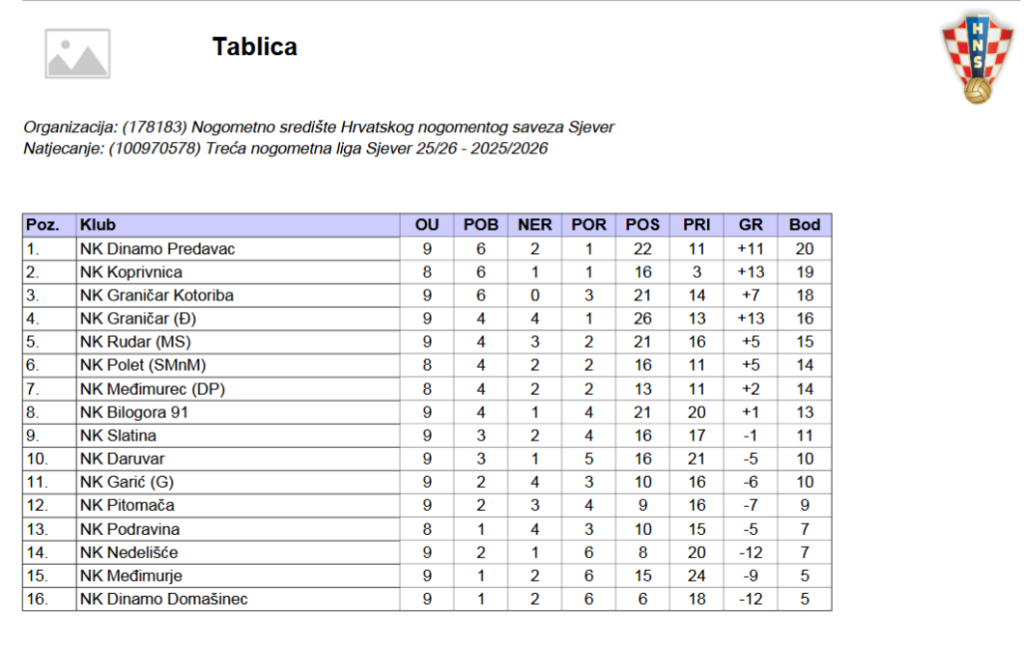Click the NER column header
1024x647 pixels.
coord(535,225)
